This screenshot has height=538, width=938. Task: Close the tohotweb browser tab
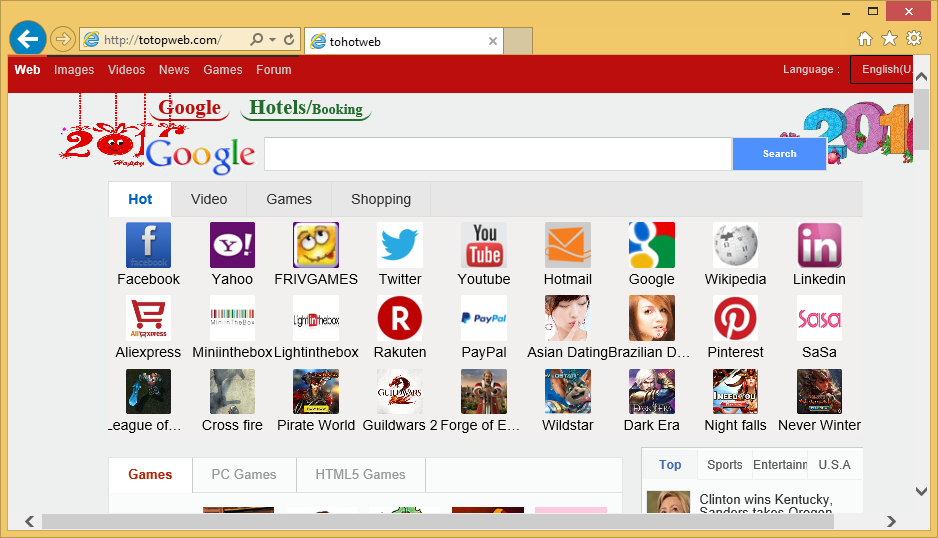(493, 41)
